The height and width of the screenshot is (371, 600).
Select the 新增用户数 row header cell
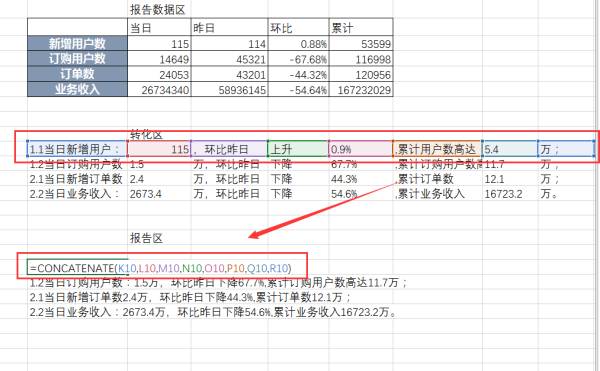[x=77, y=44]
